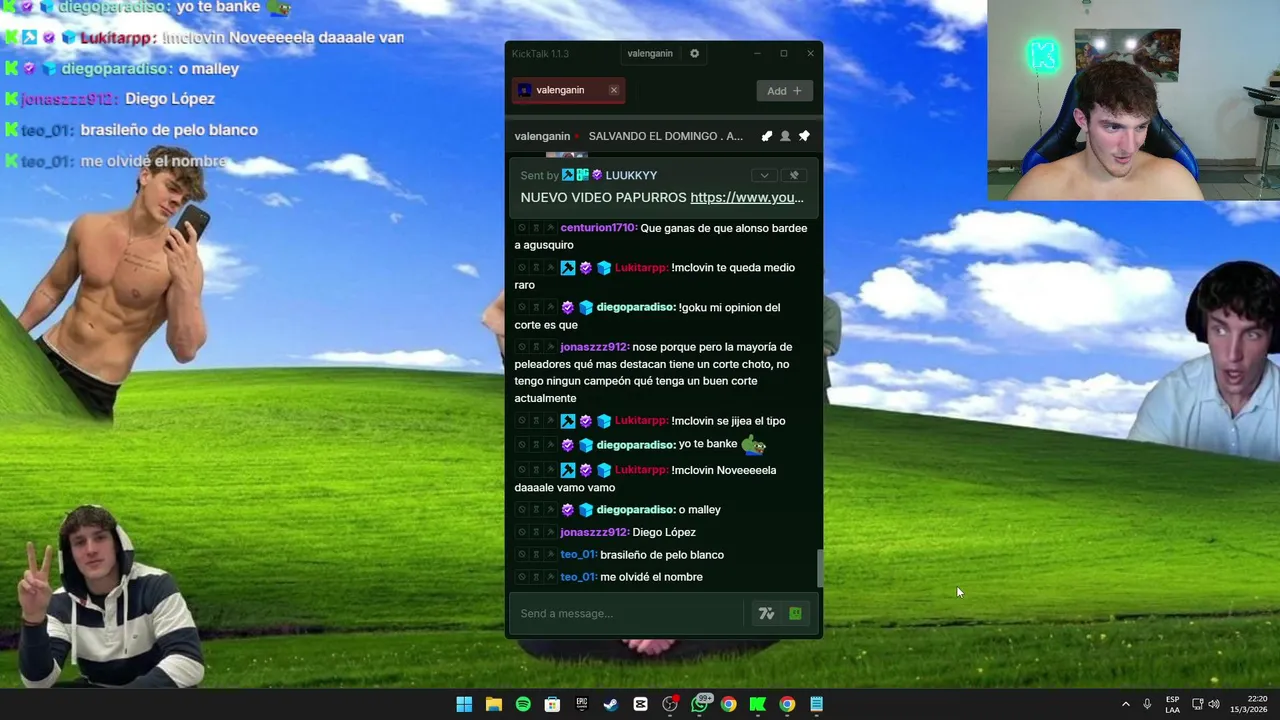Click diegoparadiso username on 'o malley'
Image resolution: width=1280 pixels, height=720 pixels.
[x=636, y=510]
